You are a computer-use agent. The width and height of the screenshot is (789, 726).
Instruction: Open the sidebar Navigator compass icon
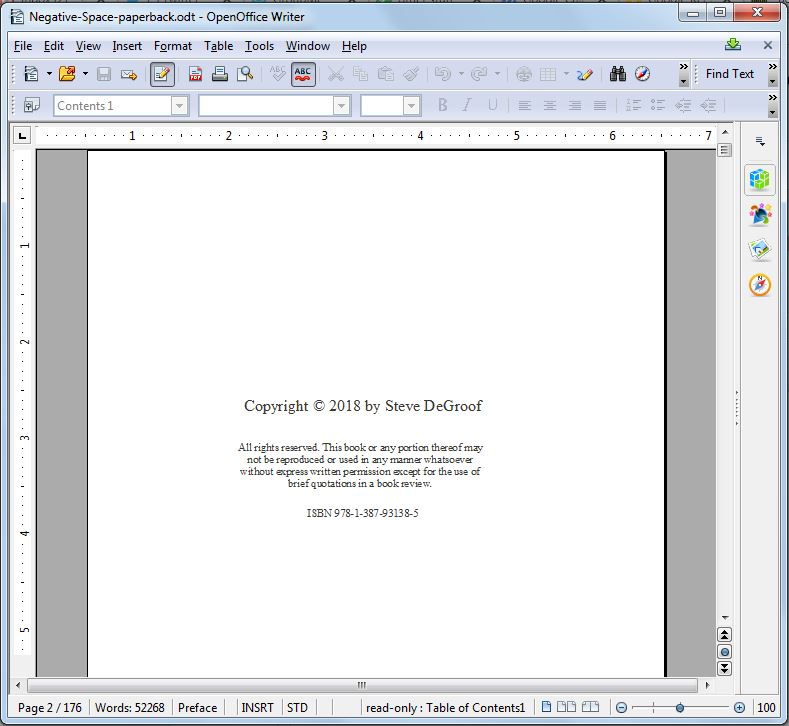[x=760, y=285]
